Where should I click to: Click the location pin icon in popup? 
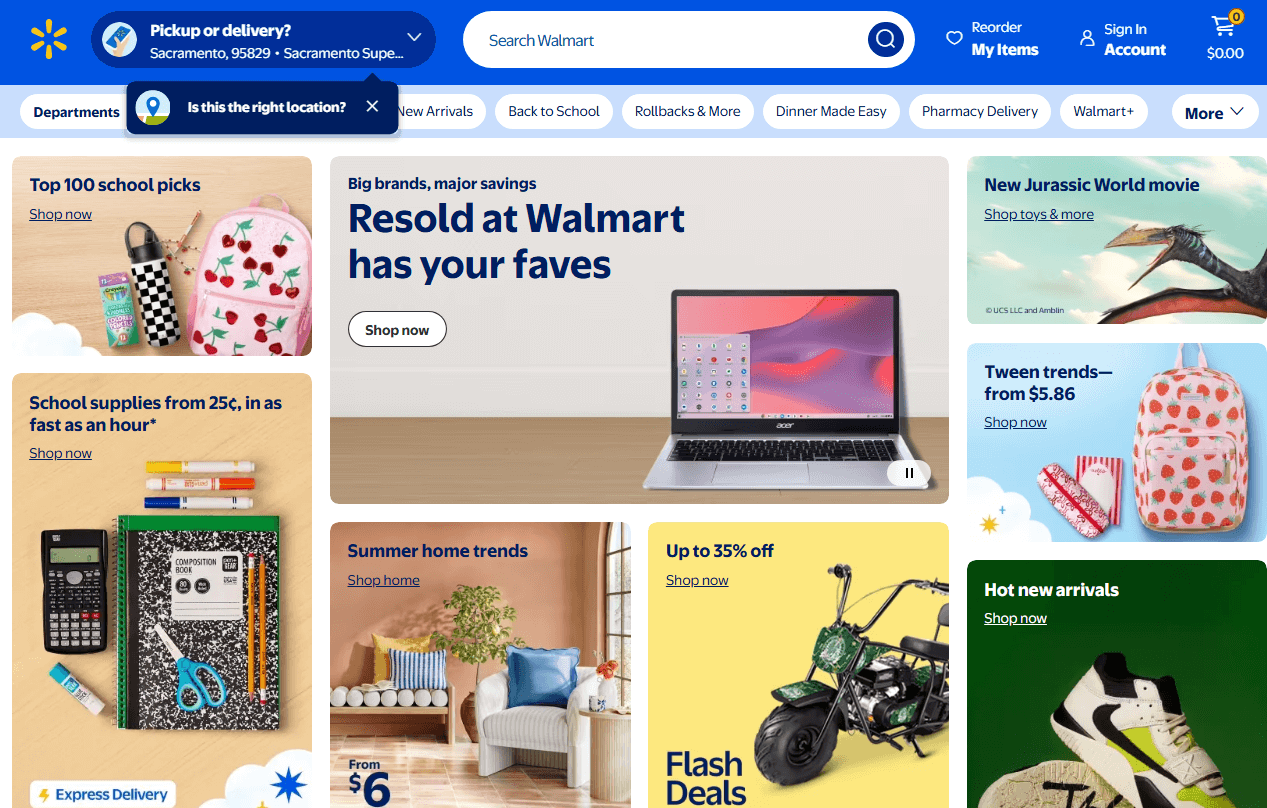click(x=153, y=107)
